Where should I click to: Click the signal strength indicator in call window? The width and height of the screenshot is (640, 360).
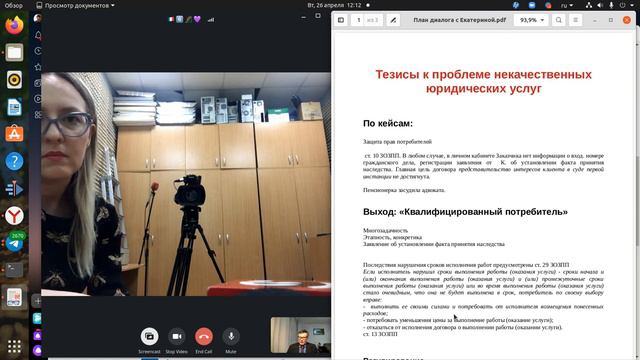tap(211, 19)
